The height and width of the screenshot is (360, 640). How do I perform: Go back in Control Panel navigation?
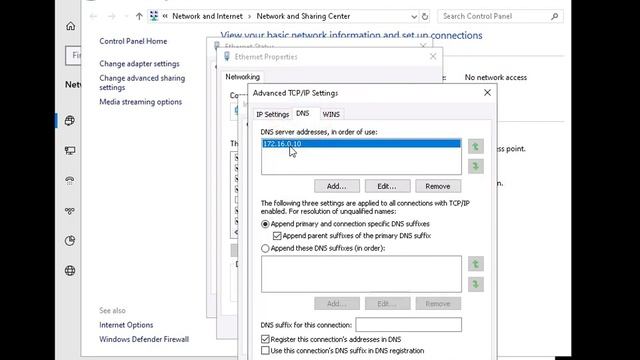[93, 16]
